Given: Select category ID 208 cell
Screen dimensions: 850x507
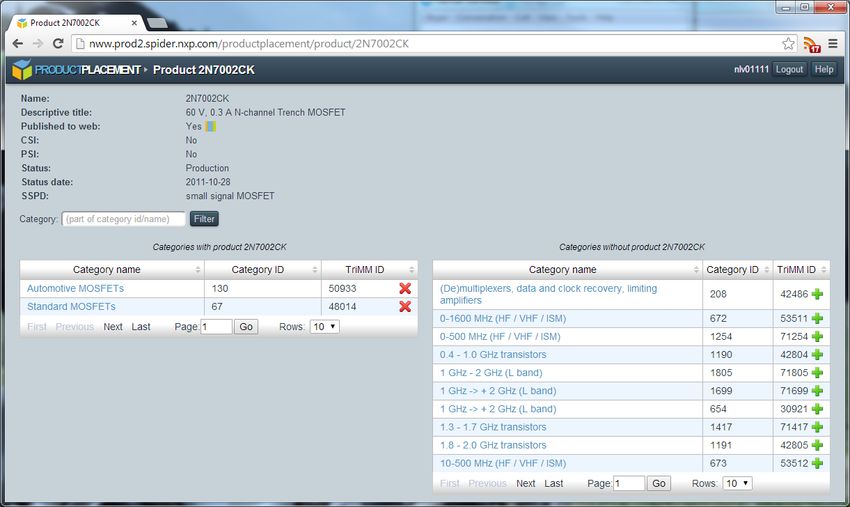Looking at the screenshot, I should click(718, 294).
